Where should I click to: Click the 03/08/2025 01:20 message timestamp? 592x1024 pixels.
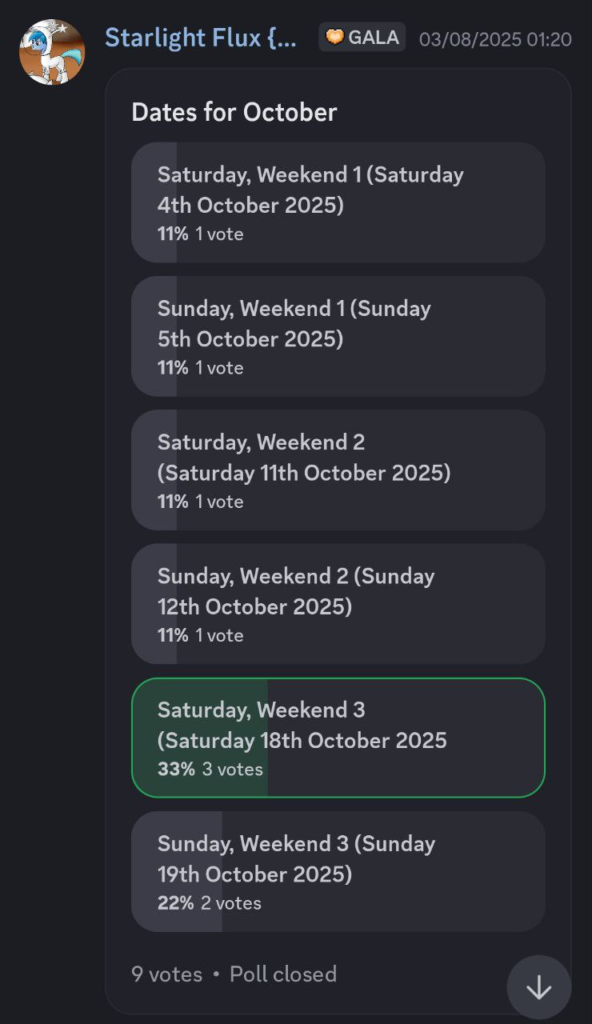click(495, 39)
